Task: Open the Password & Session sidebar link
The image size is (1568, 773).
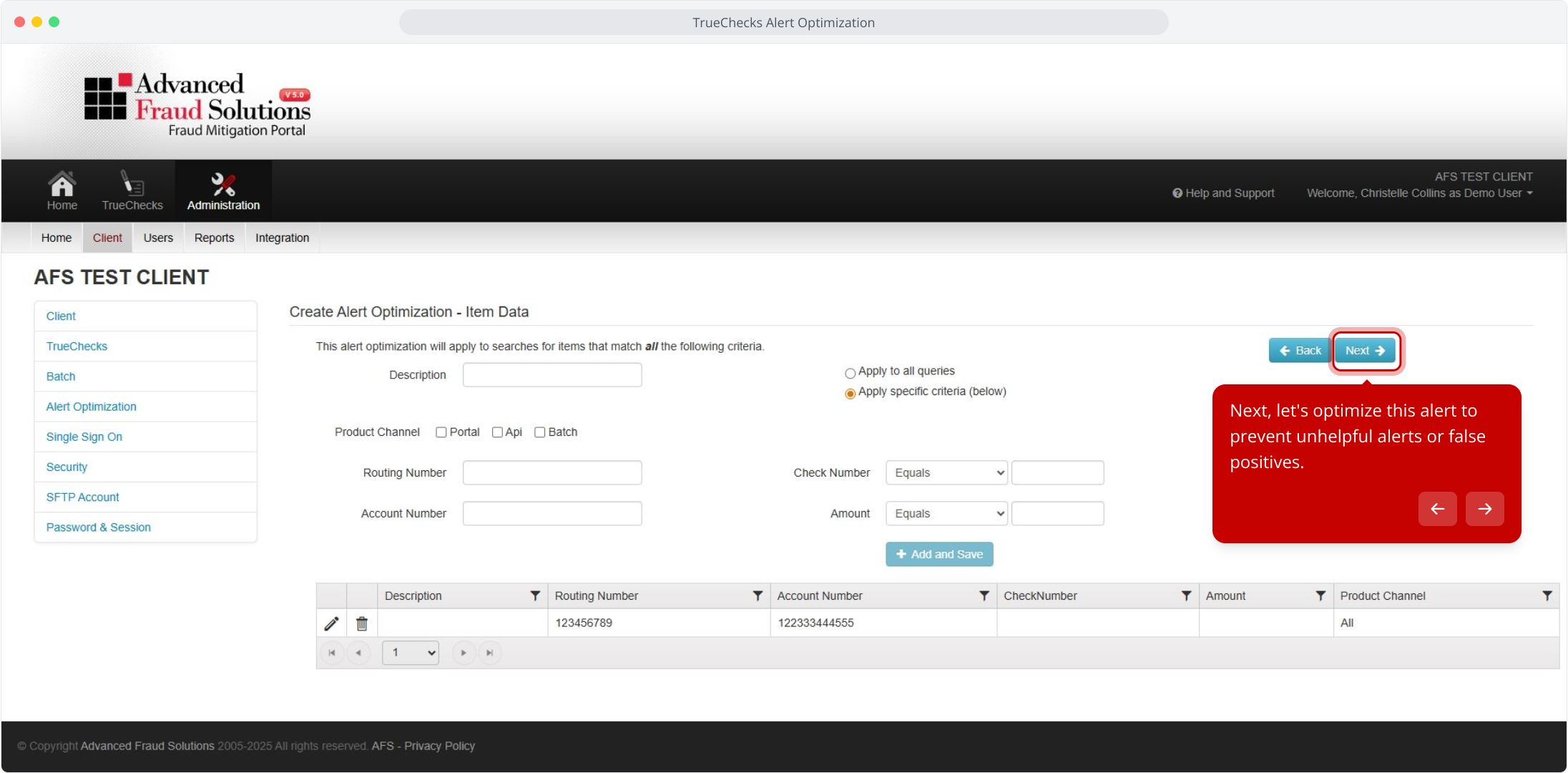Action: [x=99, y=528]
